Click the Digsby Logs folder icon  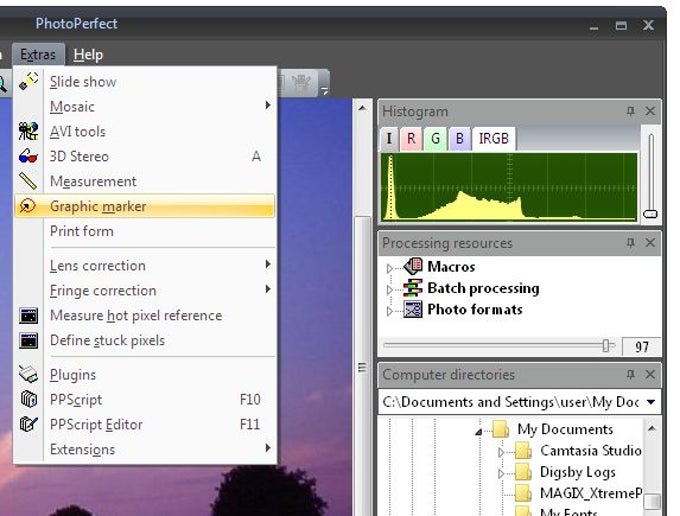(x=523, y=472)
